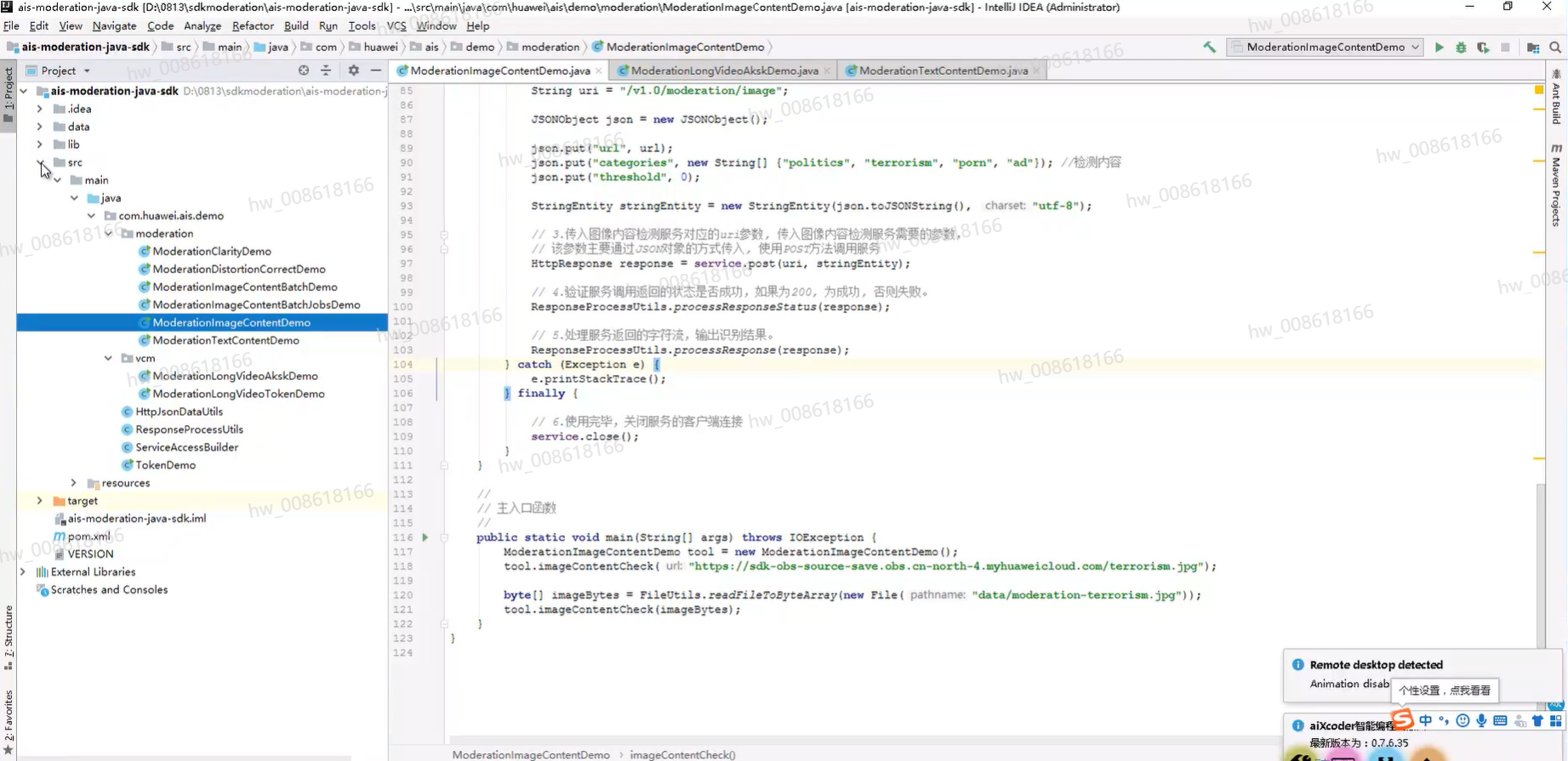Toggle the Favorites tool window stripe button
The image size is (1568, 761).
(x=9, y=722)
